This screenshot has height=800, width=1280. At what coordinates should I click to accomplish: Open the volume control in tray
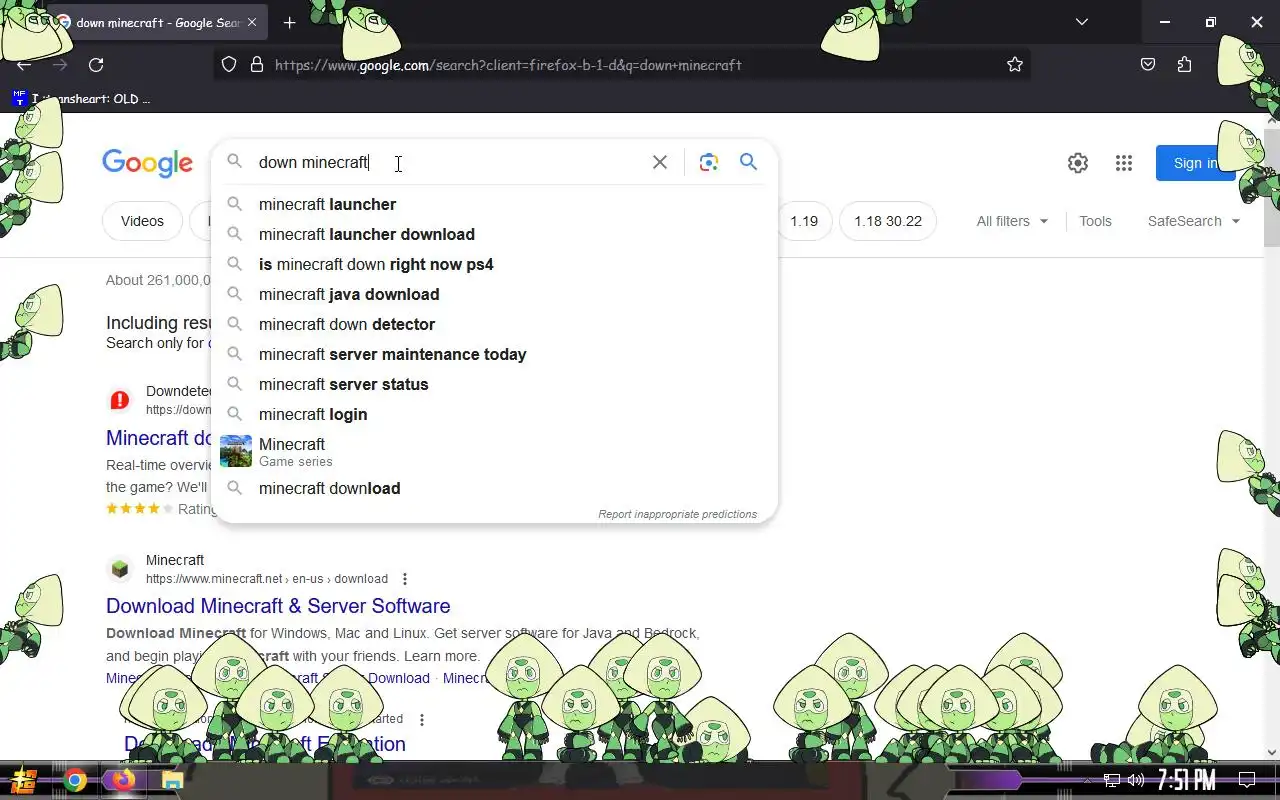click(x=1136, y=780)
